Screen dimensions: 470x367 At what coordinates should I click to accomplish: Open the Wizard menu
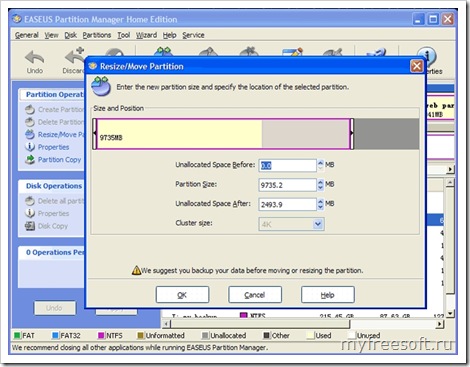(x=146, y=35)
